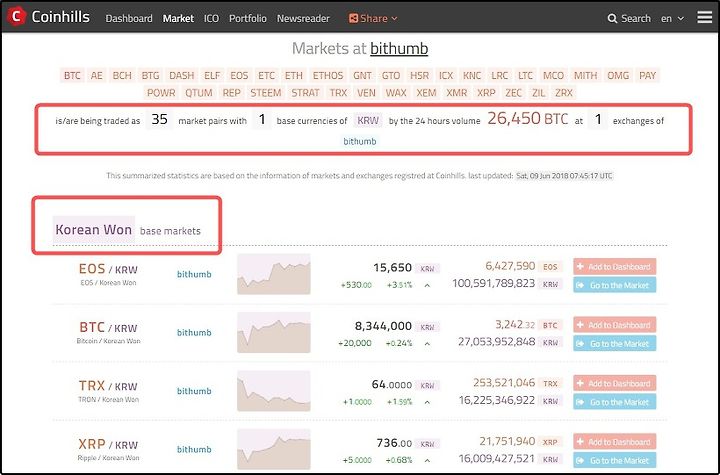Screen dimensions: 720x475
Task: Open the Portfolio nav item
Action: [248, 18]
